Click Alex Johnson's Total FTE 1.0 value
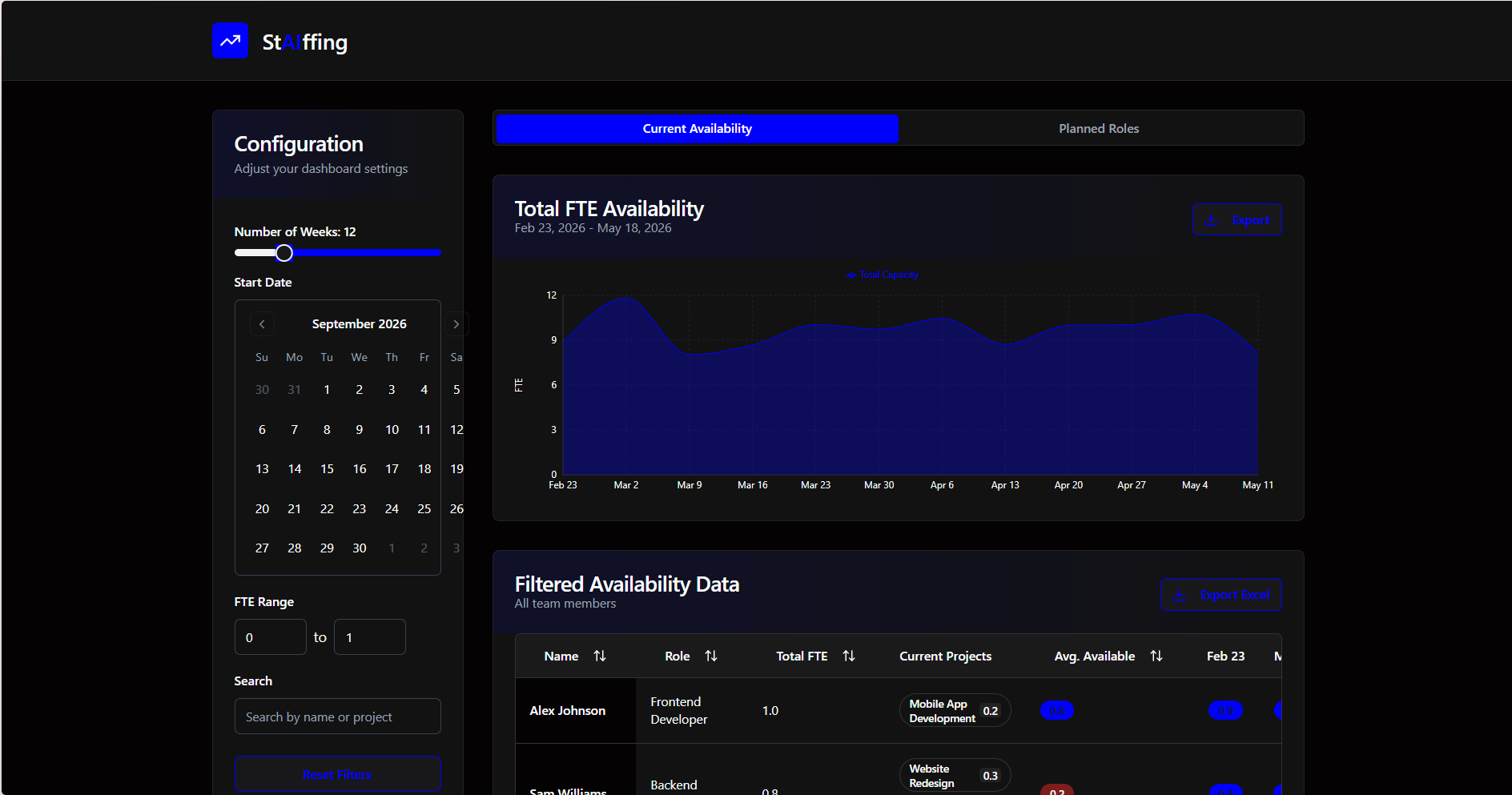1512x795 pixels. (x=770, y=711)
